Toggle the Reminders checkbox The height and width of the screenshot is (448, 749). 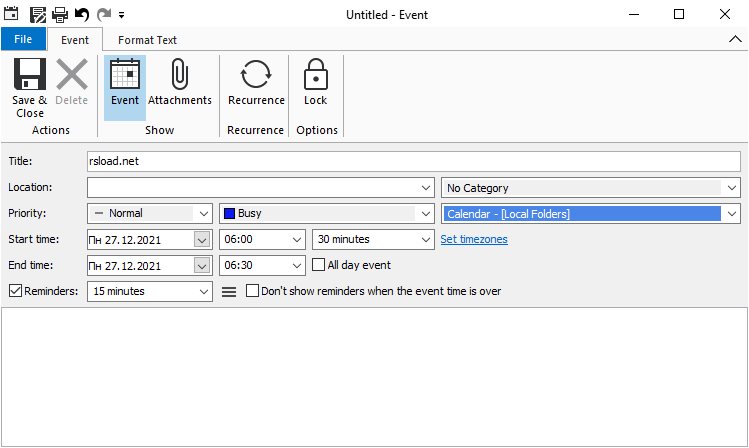[x=15, y=290]
